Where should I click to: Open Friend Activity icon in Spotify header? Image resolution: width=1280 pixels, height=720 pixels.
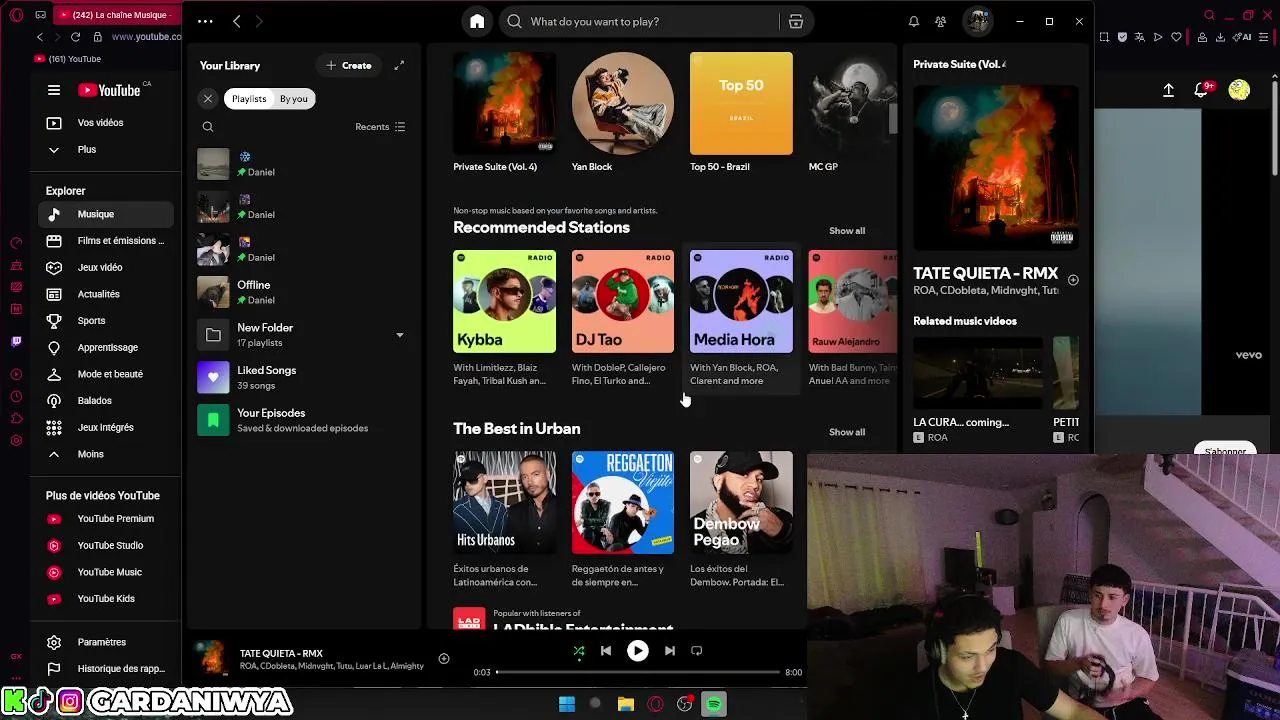[x=940, y=21]
